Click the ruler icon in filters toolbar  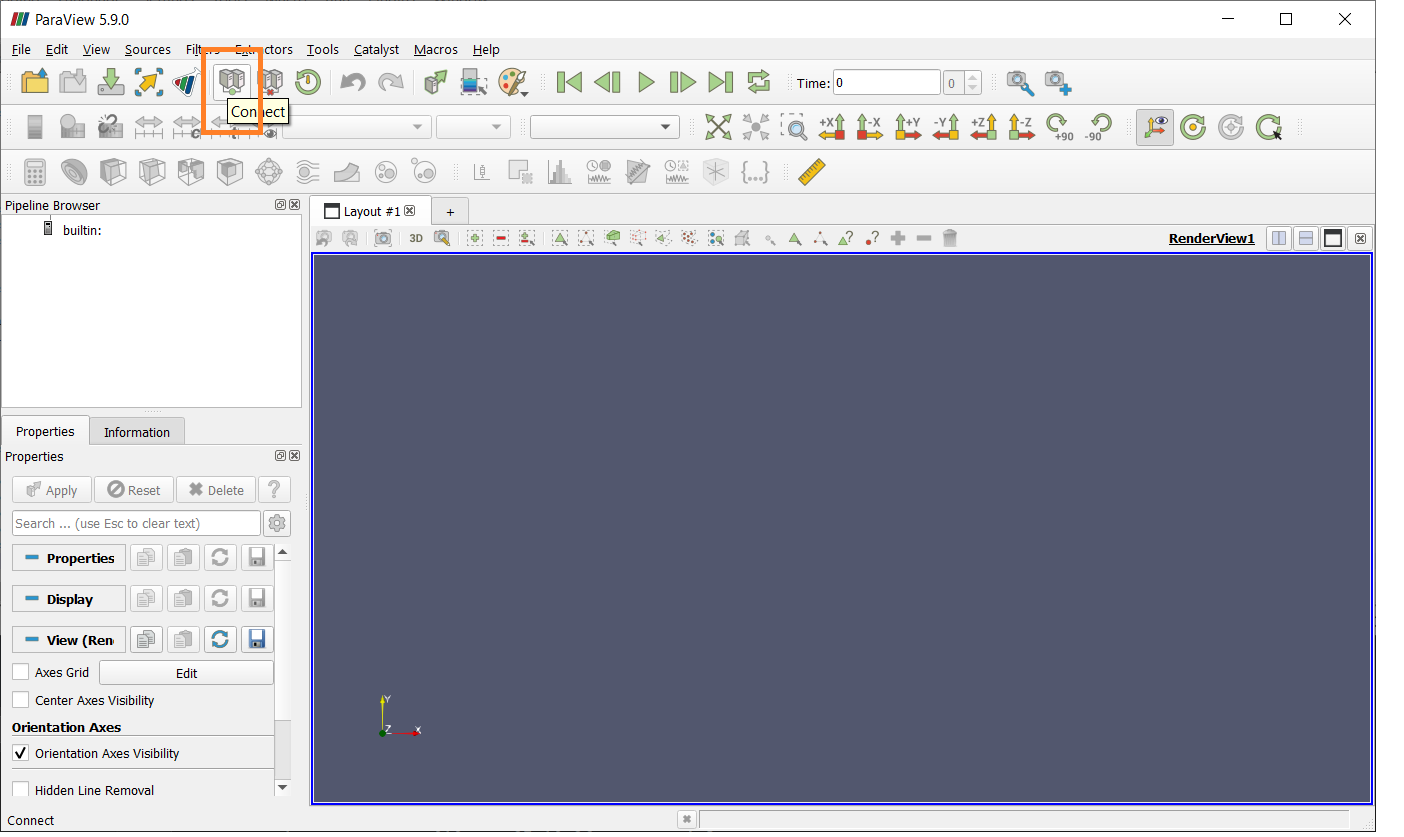(x=812, y=172)
